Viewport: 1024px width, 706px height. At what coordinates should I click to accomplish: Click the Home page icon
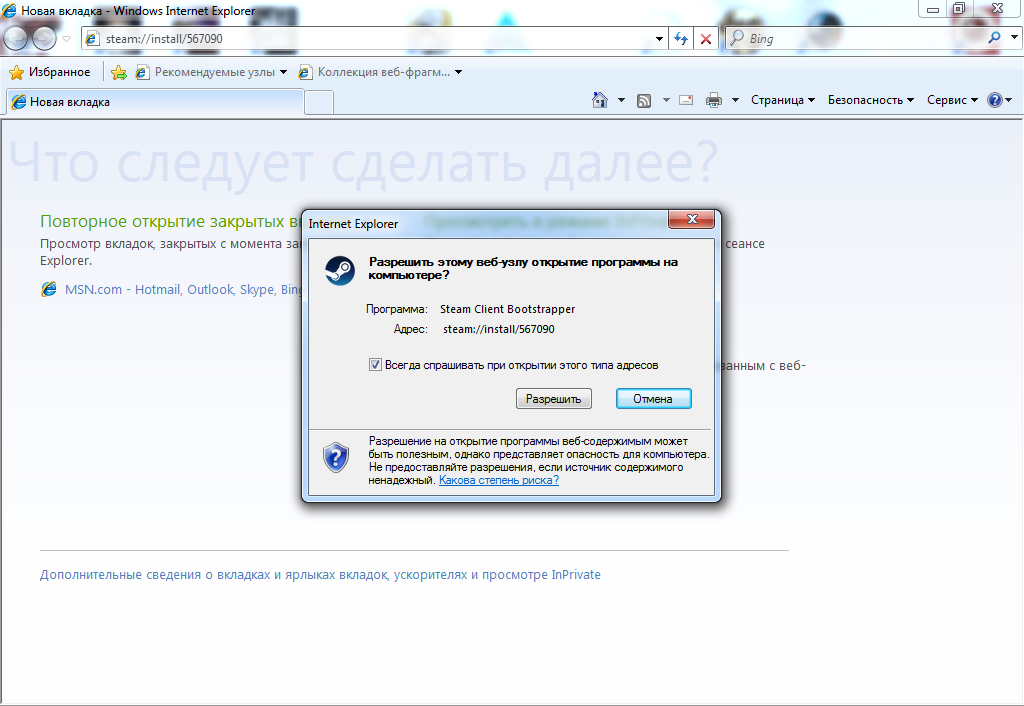click(600, 100)
